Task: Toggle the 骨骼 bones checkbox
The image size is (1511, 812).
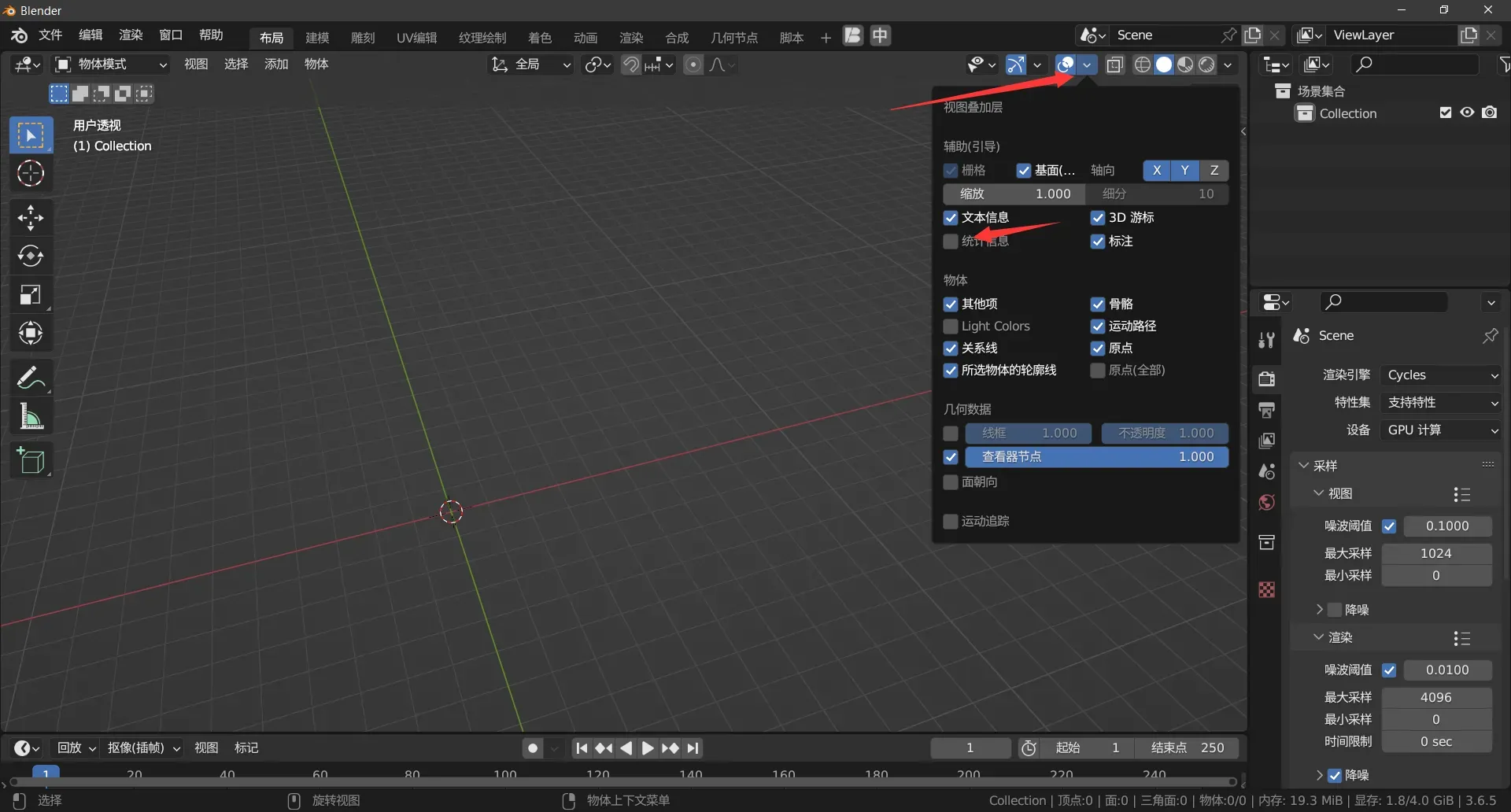Action: point(1098,304)
